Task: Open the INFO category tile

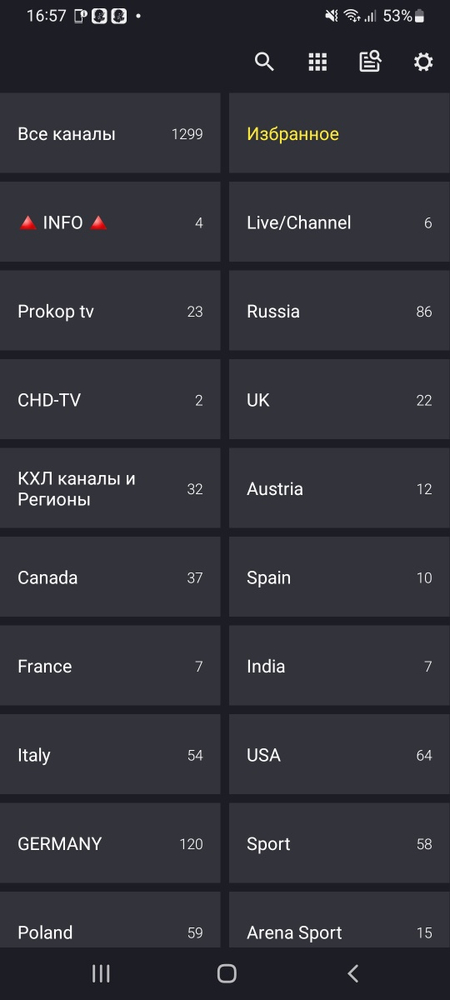Action: [x=110, y=222]
